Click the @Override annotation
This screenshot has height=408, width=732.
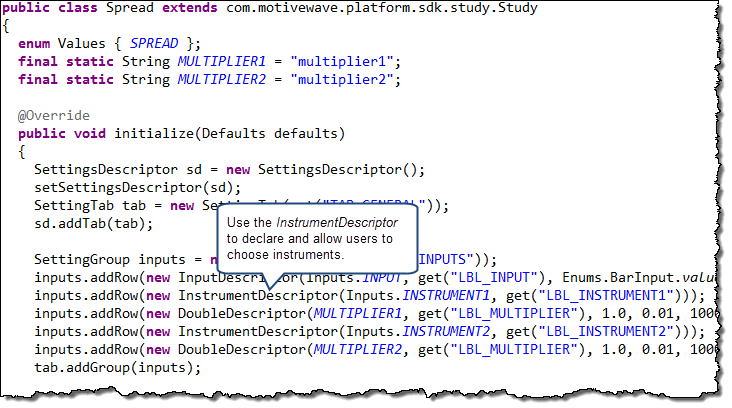click(53, 115)
